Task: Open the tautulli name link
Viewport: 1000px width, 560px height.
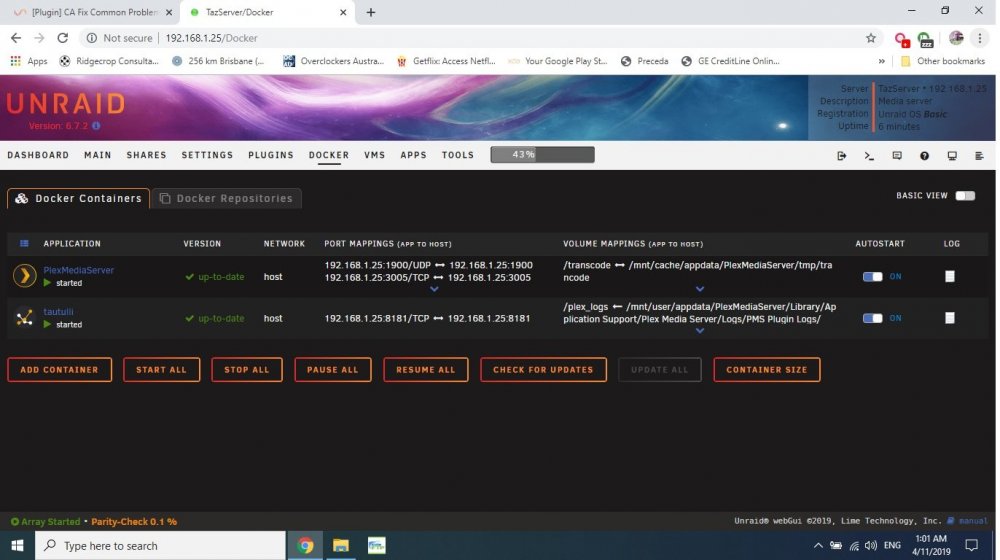Action: [x=59, y=312]
